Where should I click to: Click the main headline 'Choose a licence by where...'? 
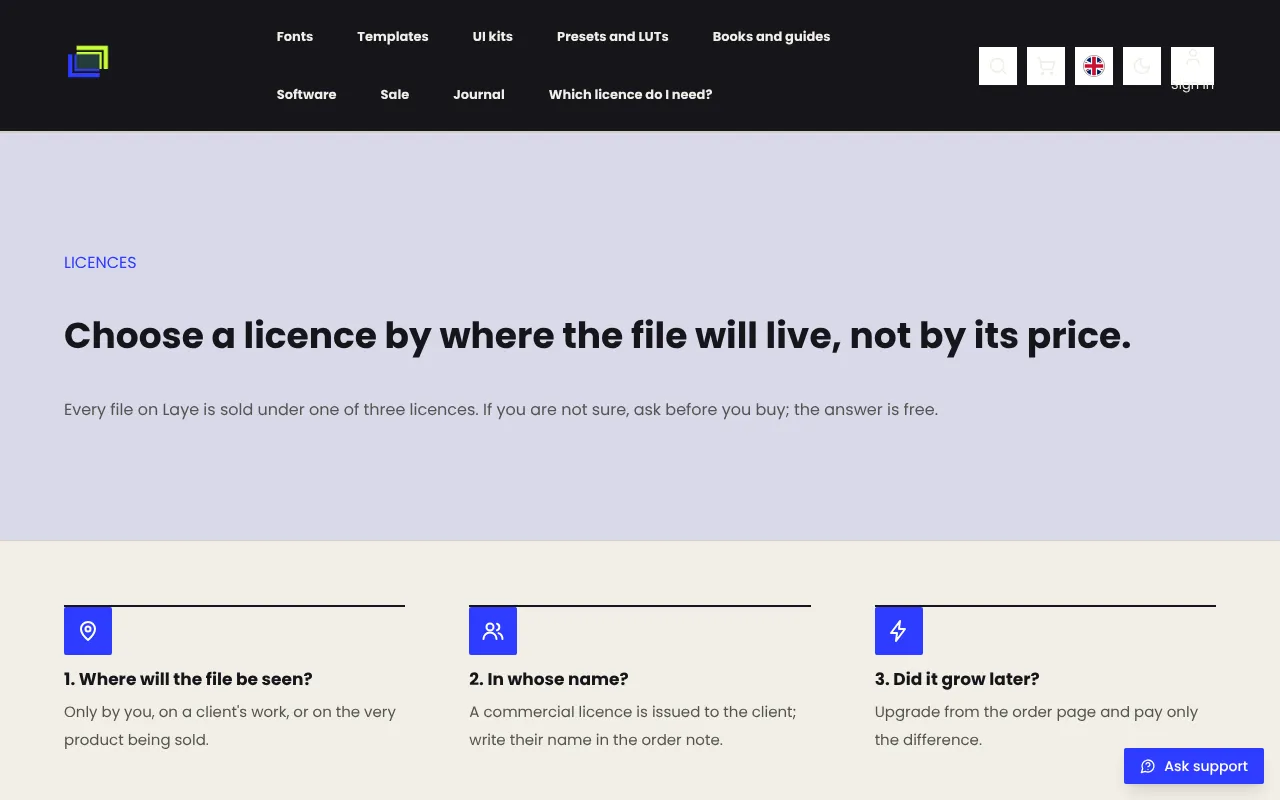click(x=597, y=336)
